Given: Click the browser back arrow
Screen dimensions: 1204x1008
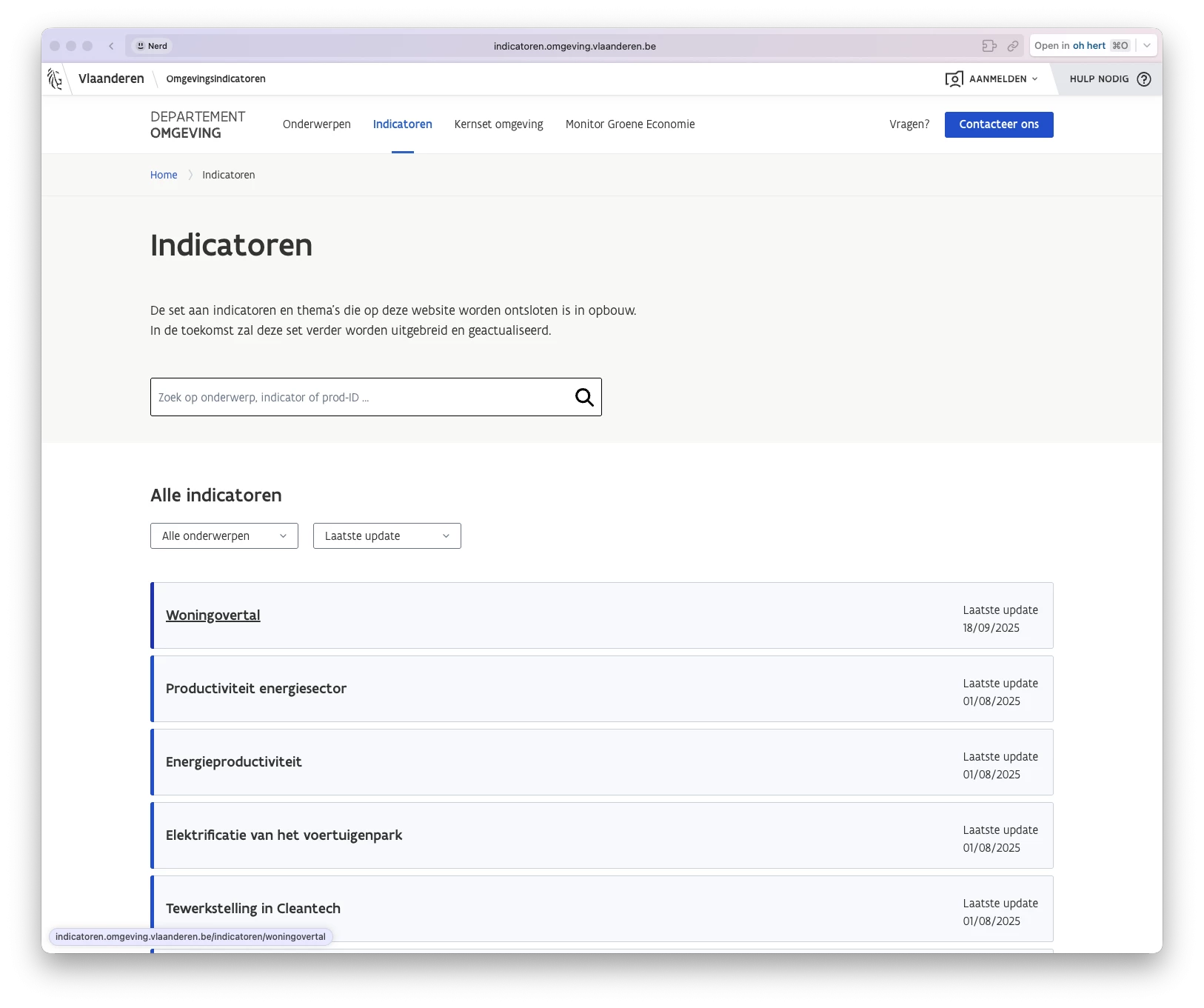Looking at the screenshot, I should (111, 46).
